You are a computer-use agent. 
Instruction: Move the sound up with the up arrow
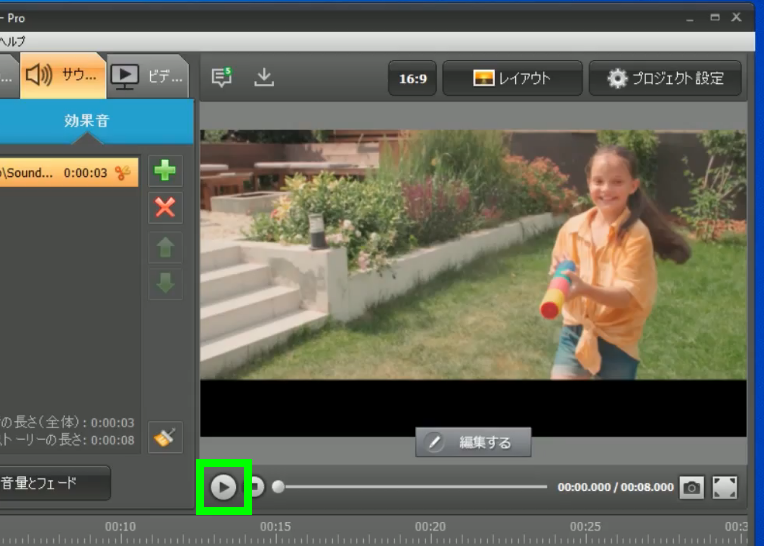click(165, 246)
